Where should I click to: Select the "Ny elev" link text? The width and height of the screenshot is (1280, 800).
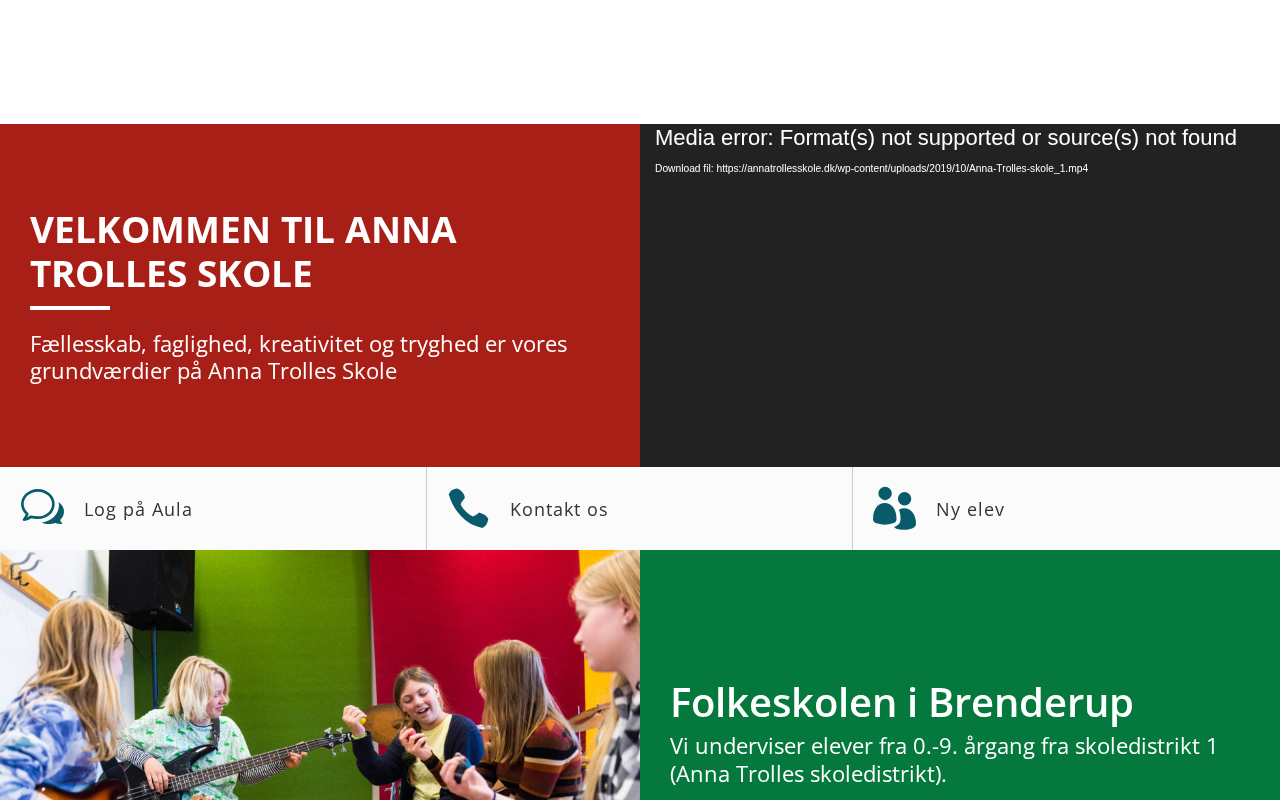click(x=970, y=509)
